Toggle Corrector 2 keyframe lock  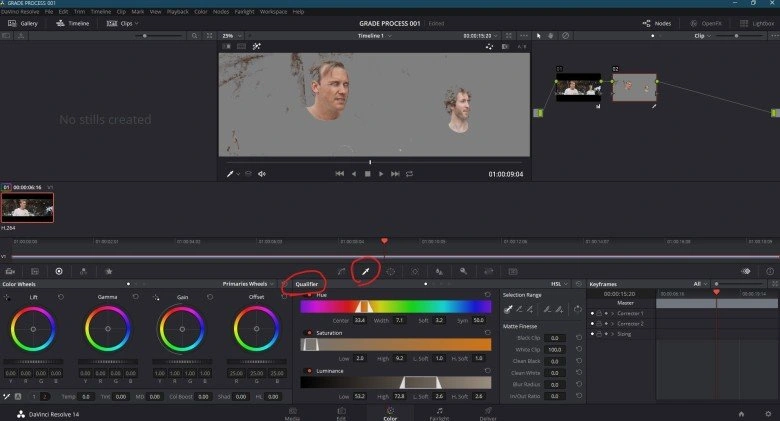pos(599,323)
